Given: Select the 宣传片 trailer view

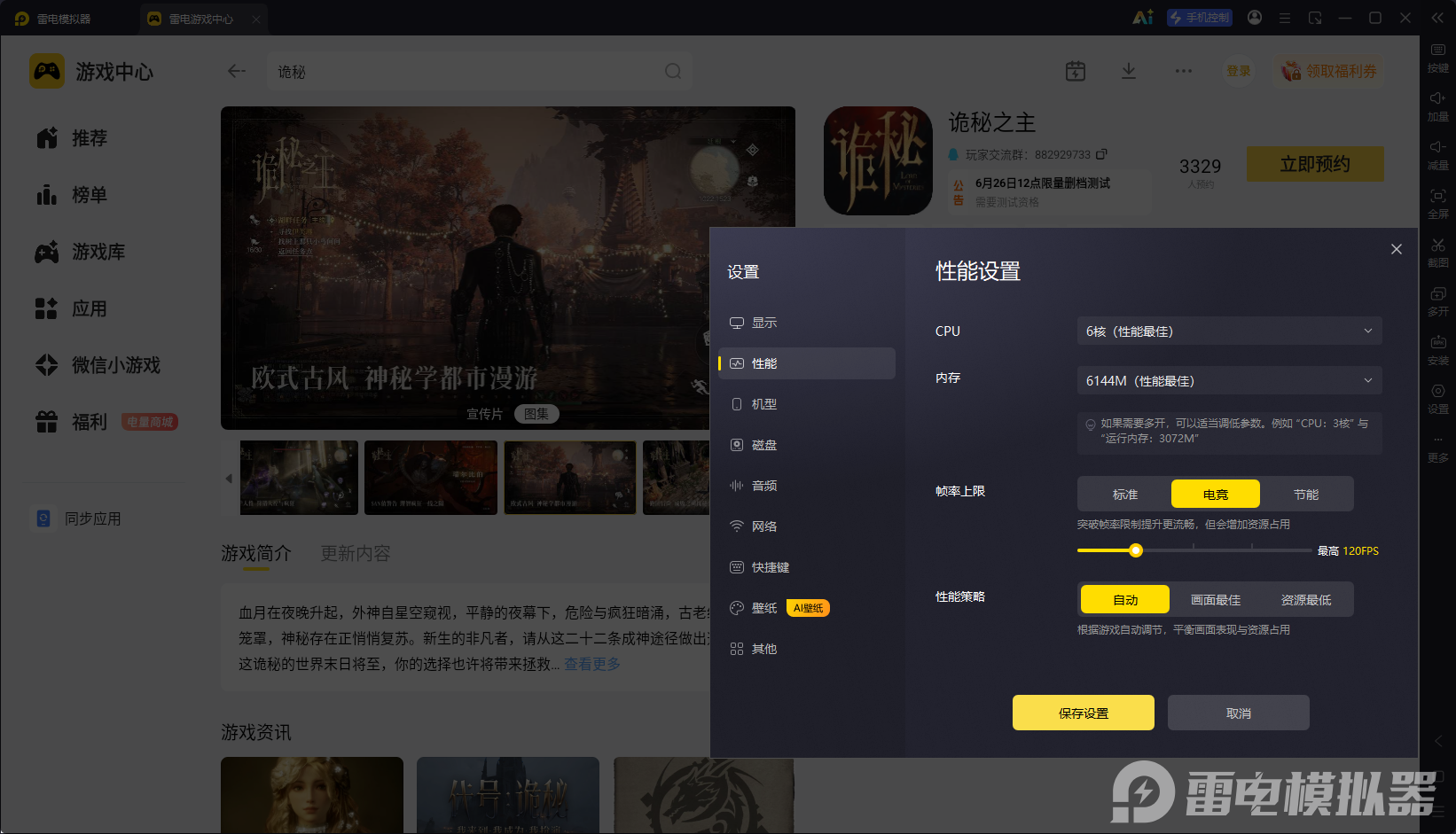Looking at the screenshot, I should 485,414.
